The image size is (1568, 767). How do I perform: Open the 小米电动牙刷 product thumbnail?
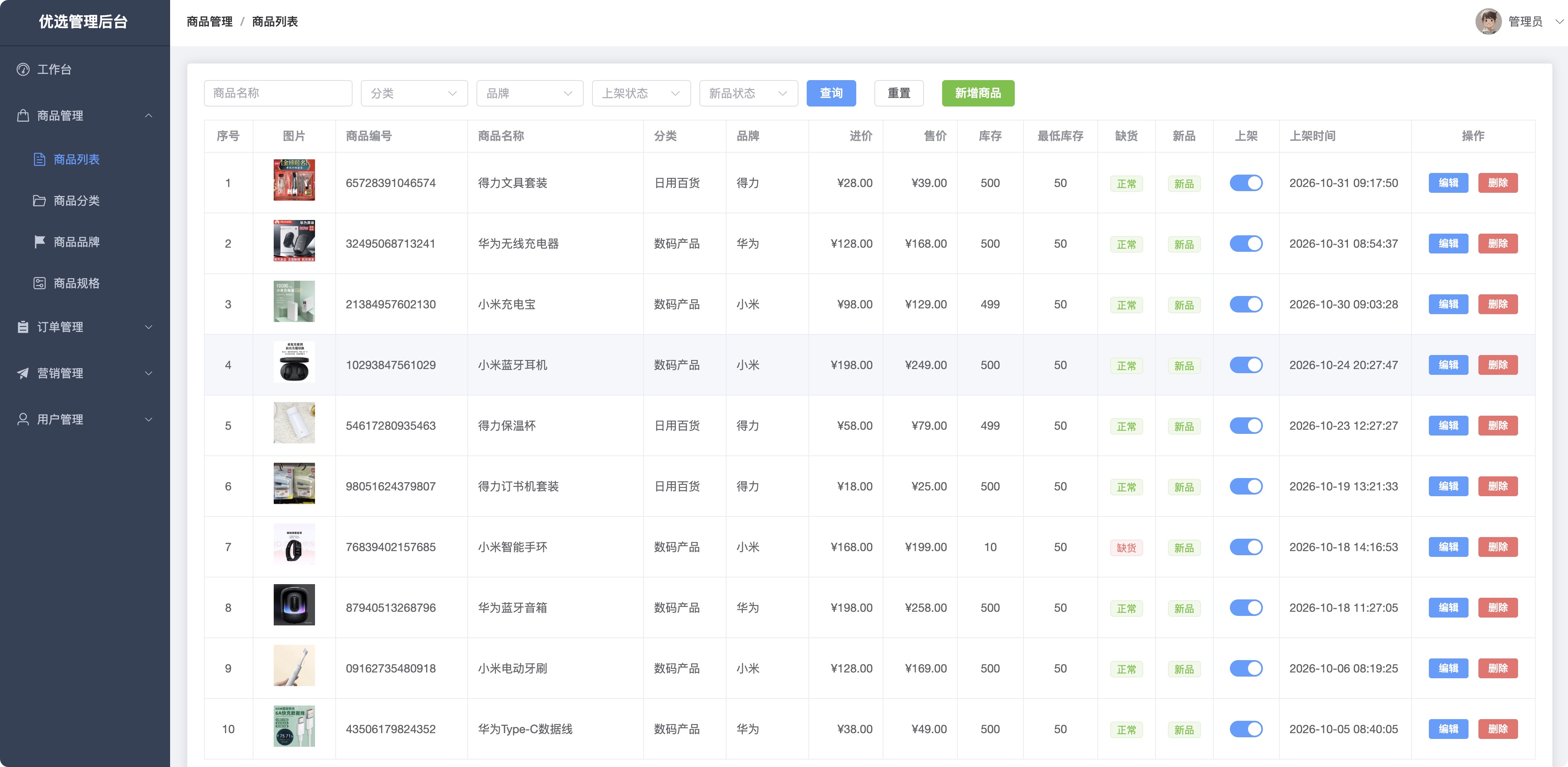tap(294, 665)
